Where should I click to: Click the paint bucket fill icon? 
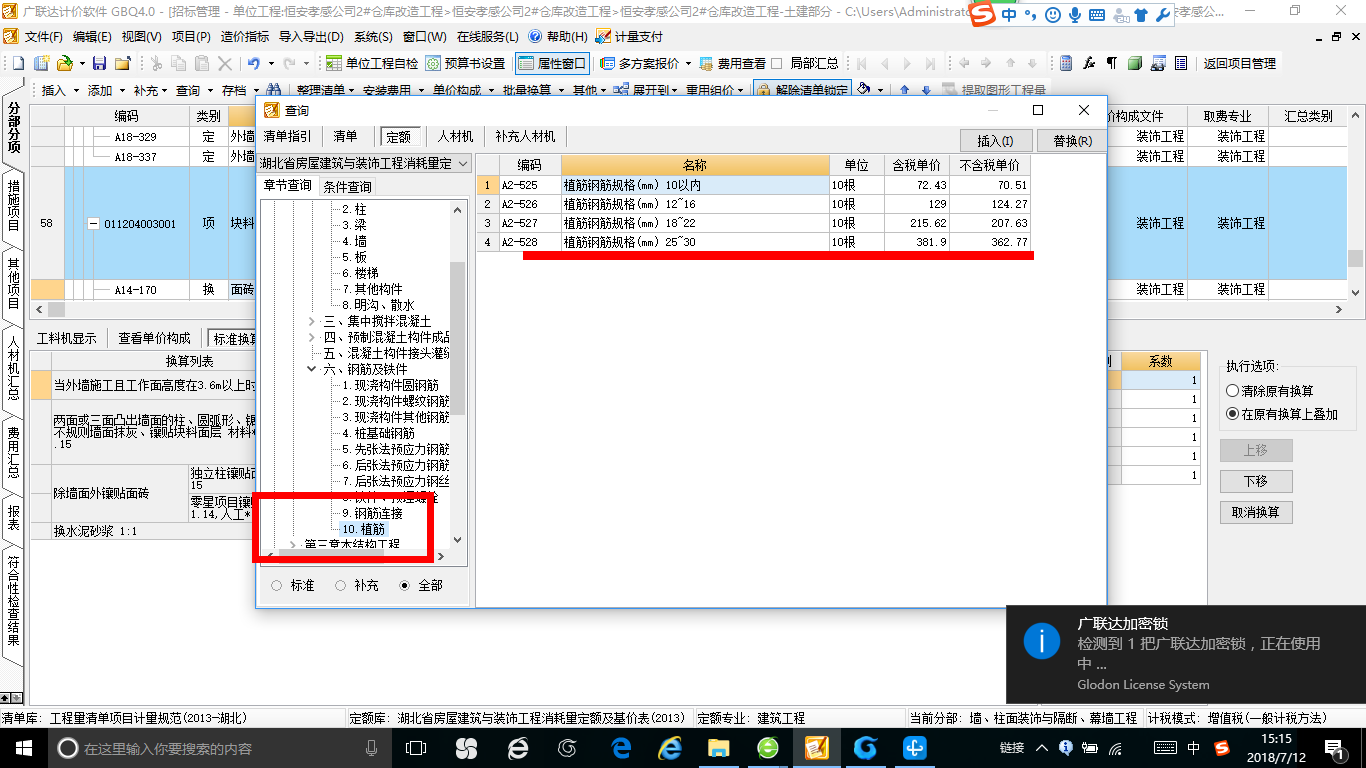[864, 90]
